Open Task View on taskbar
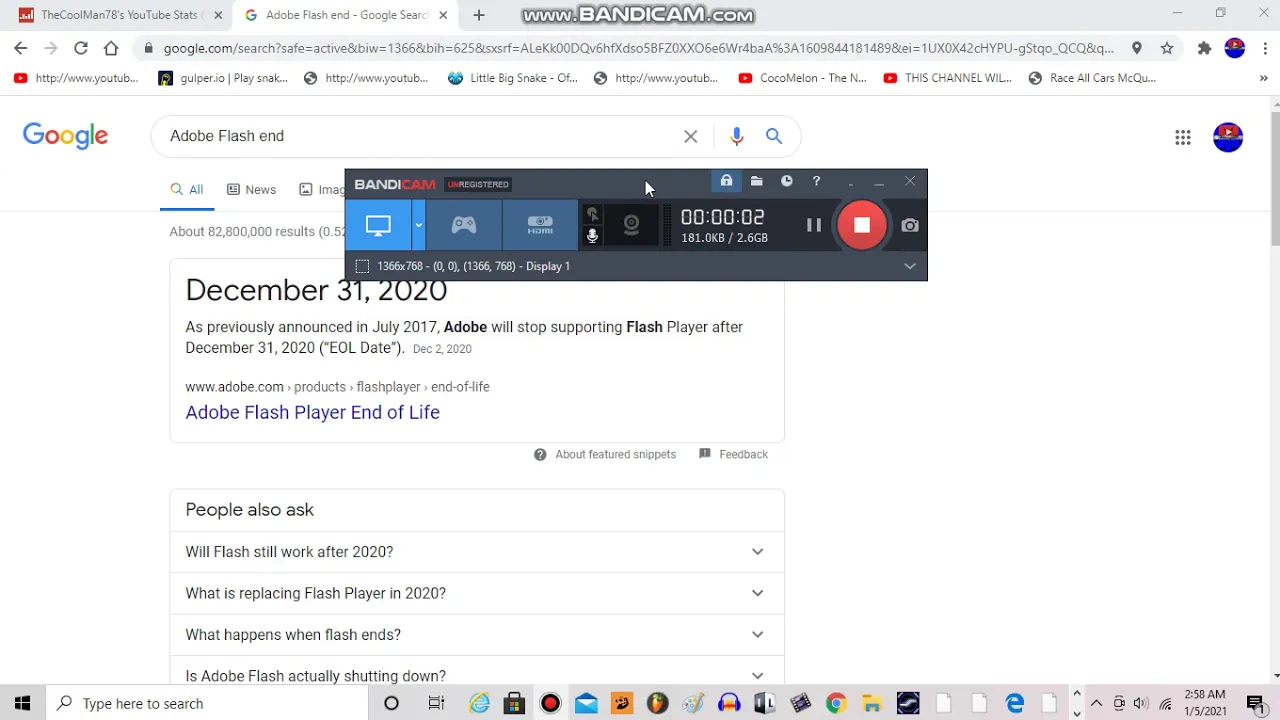The height and width of the screenshot is (720, 1280). pos(436,703)
